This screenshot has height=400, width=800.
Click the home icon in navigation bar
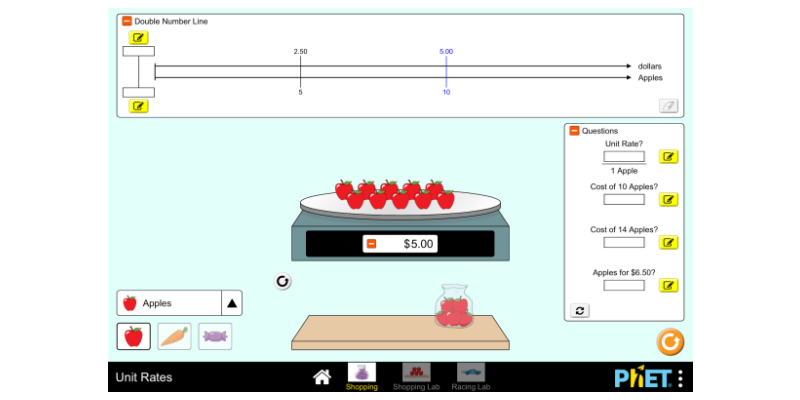pos(322,377)
